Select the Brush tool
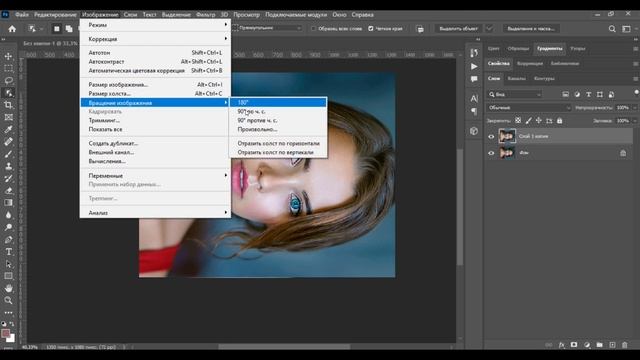The height and width of the screenshot is (360, 640). point(8,154)
